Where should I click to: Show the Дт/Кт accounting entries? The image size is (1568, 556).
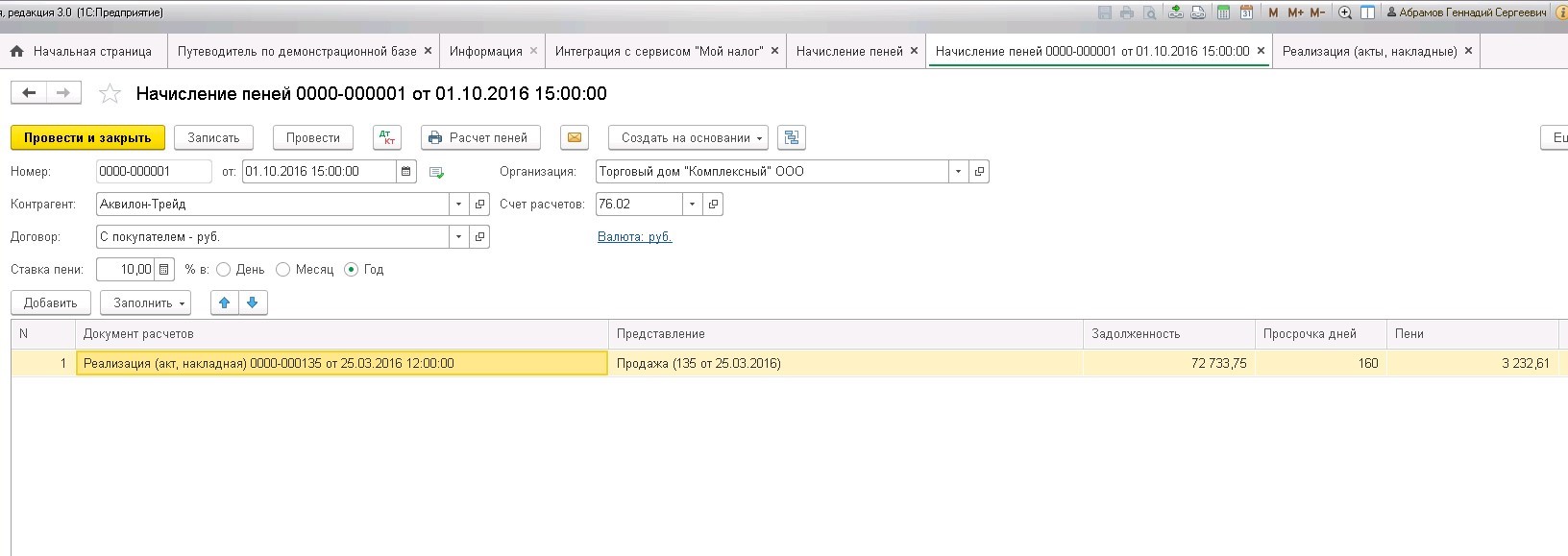[386, 137]
